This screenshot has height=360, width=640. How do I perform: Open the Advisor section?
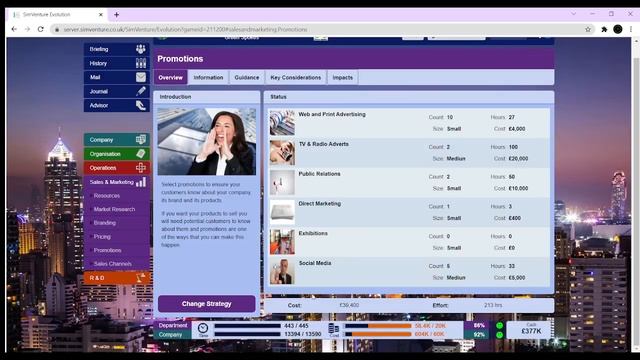pos(117,105)
